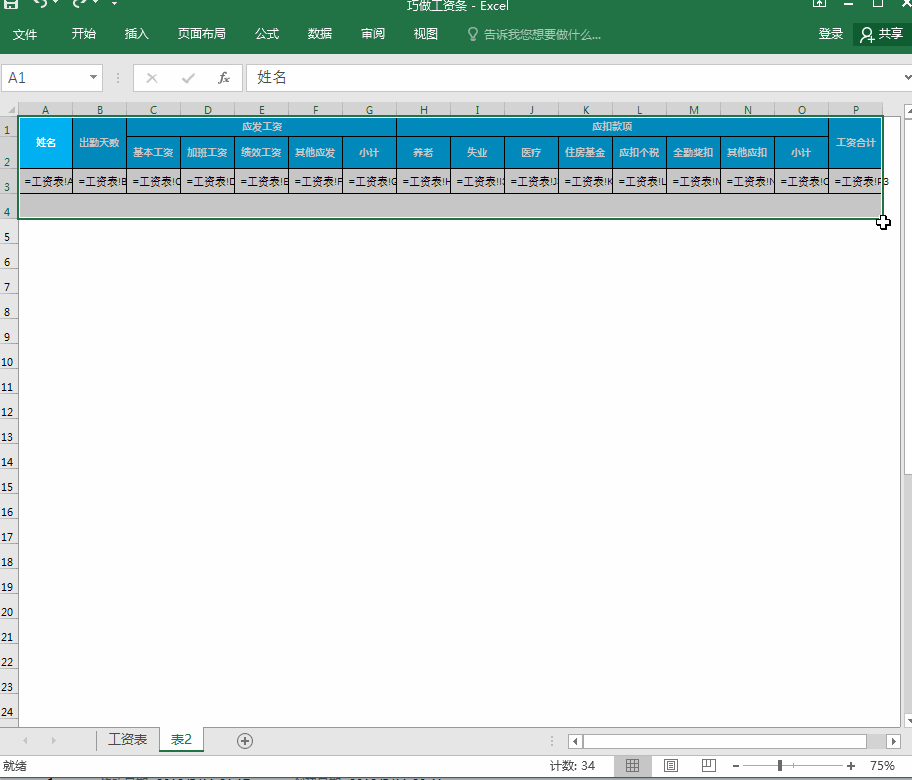The image size is (912, 780).
Task: Expand the formula bar chevron
Action: click(907, 77)
